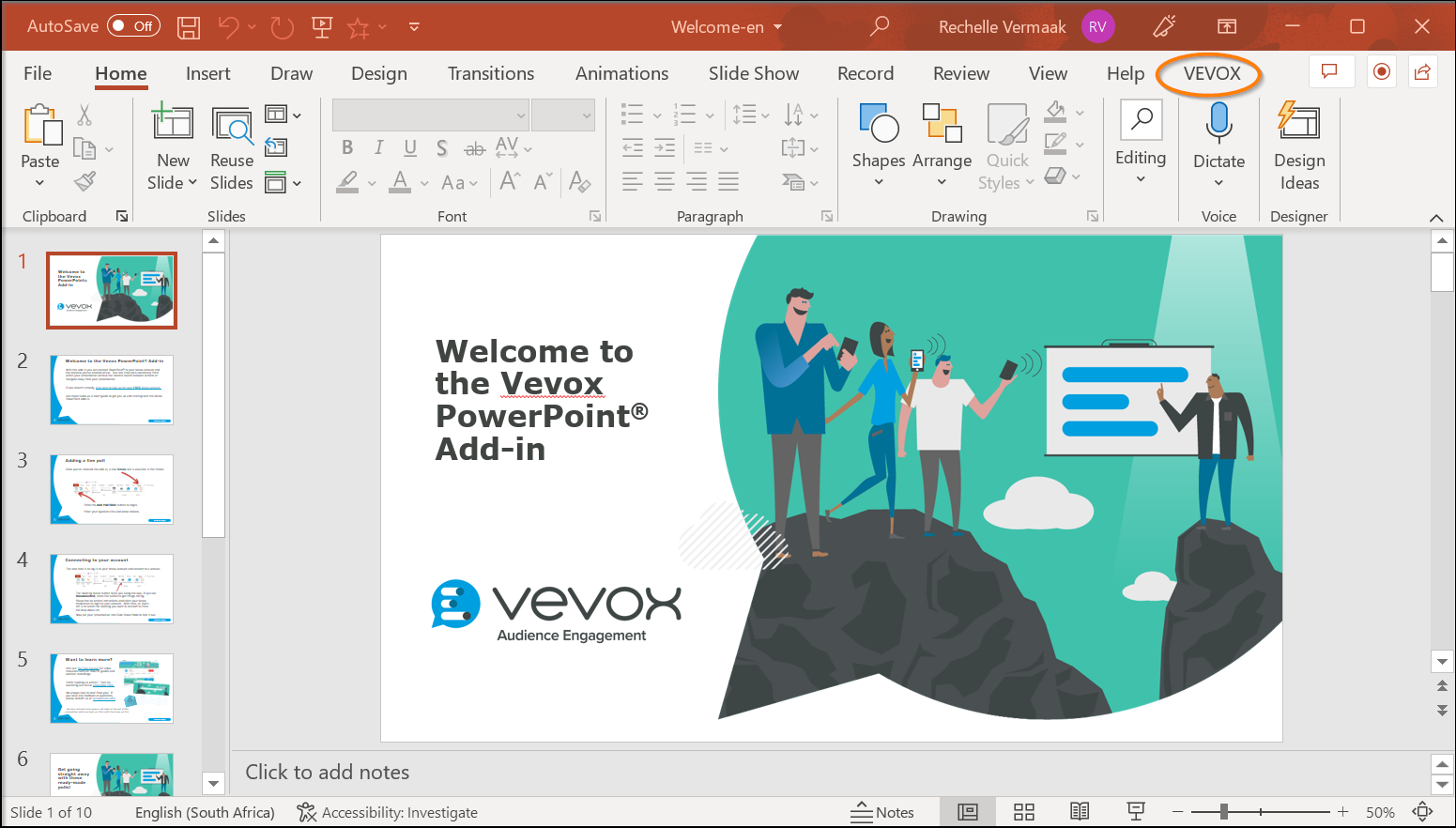This screenshot has height=828, width=1456.
Task: Open Font Color dropdown arrow
Action: pyautogui.click(x=424, y=183)
